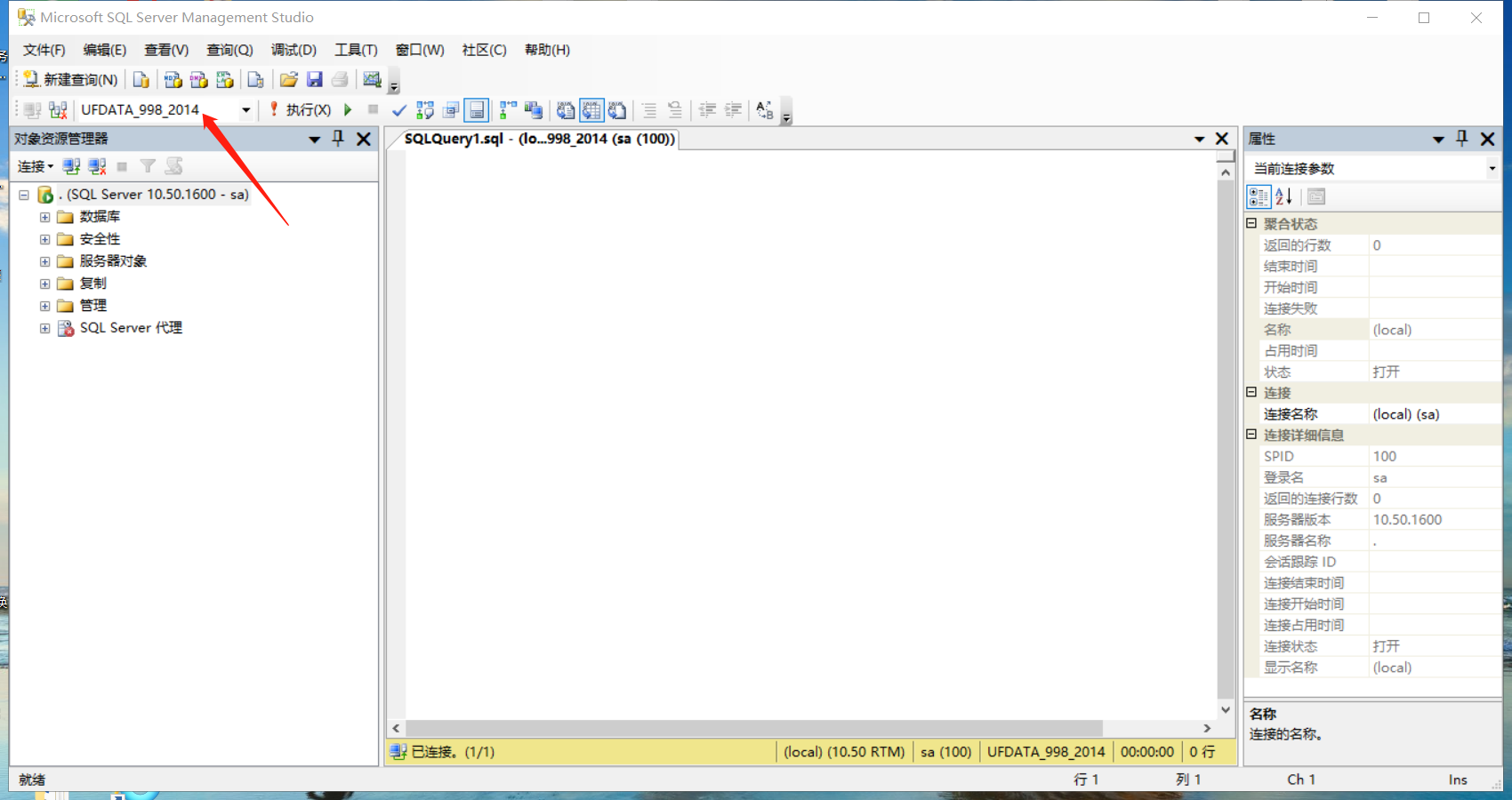Expand the 管理 folder node
This screenshot has width=1512, height=800.
44,306
